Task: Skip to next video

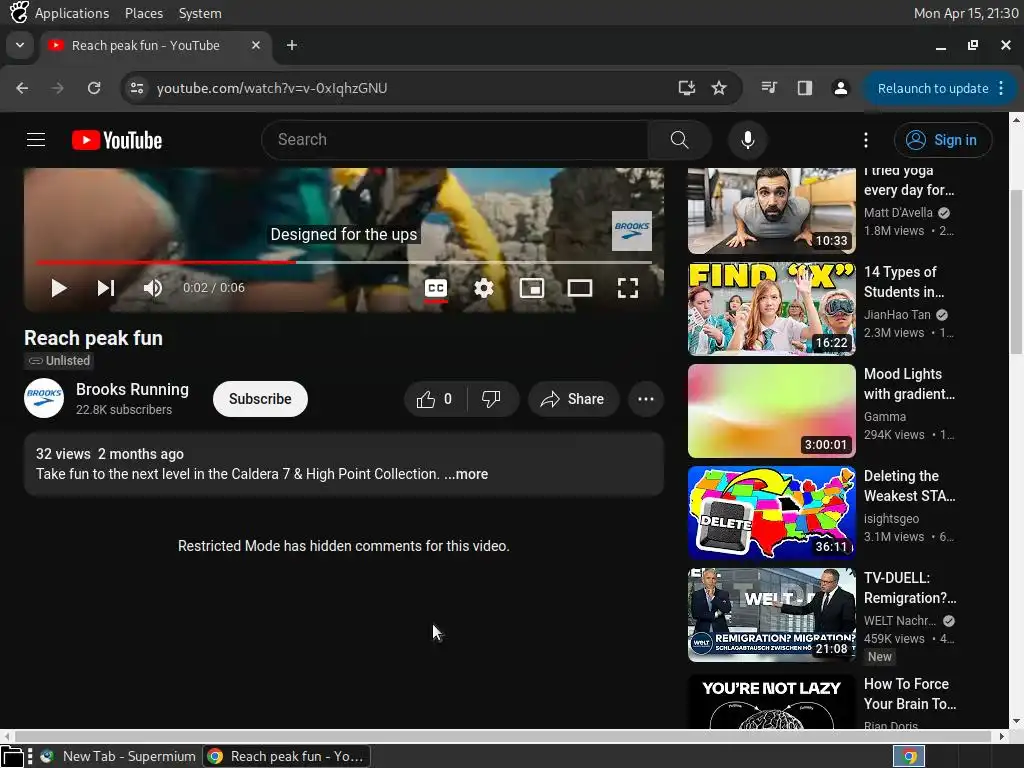Action: [x=106, y=288]
